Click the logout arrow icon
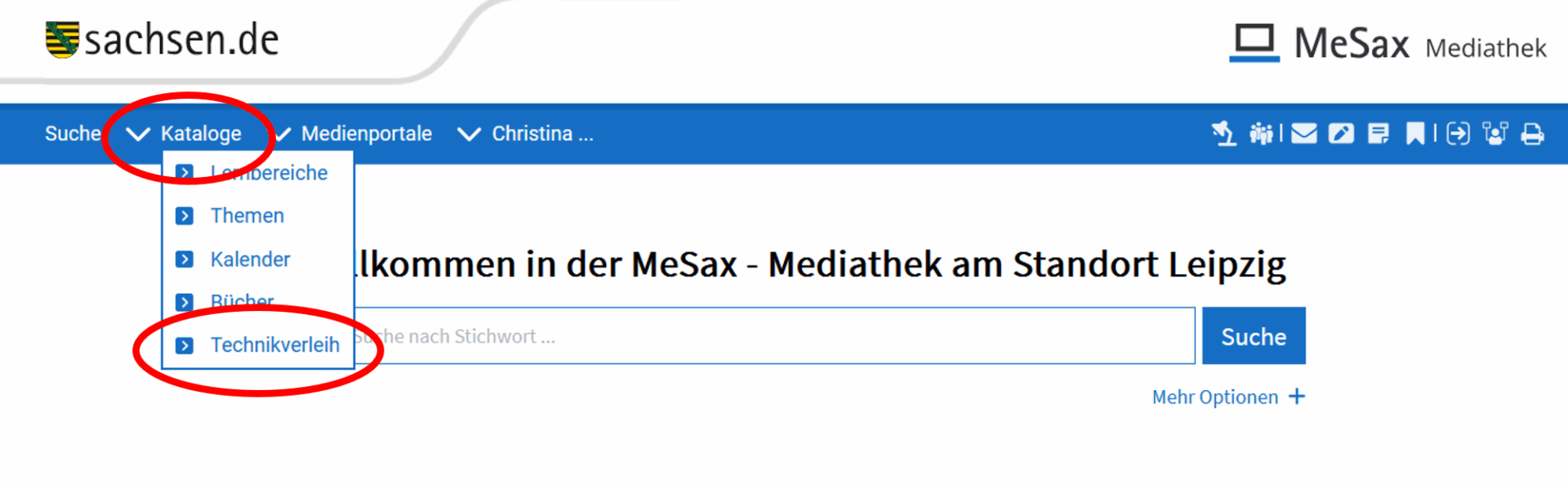This screenshot has height=488, width=1568. [x=1458, y=133]
